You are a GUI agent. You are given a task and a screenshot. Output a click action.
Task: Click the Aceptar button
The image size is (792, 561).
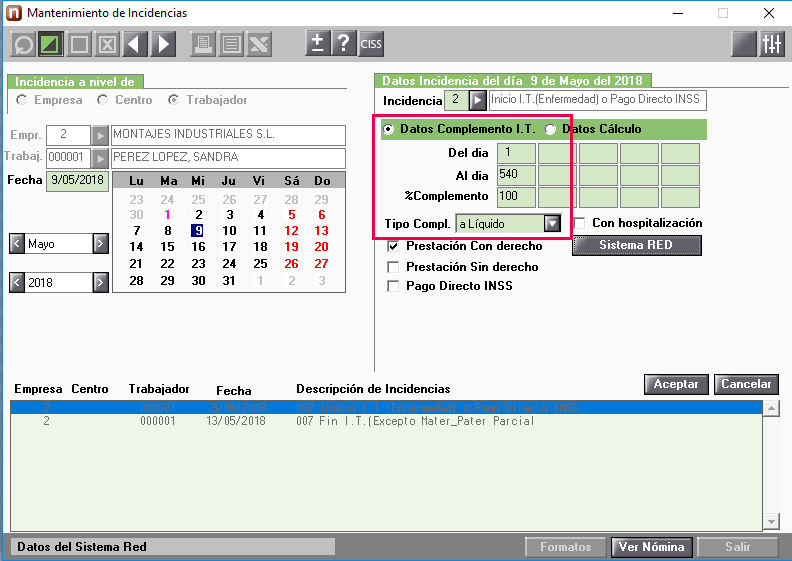(x=676, y=384)
